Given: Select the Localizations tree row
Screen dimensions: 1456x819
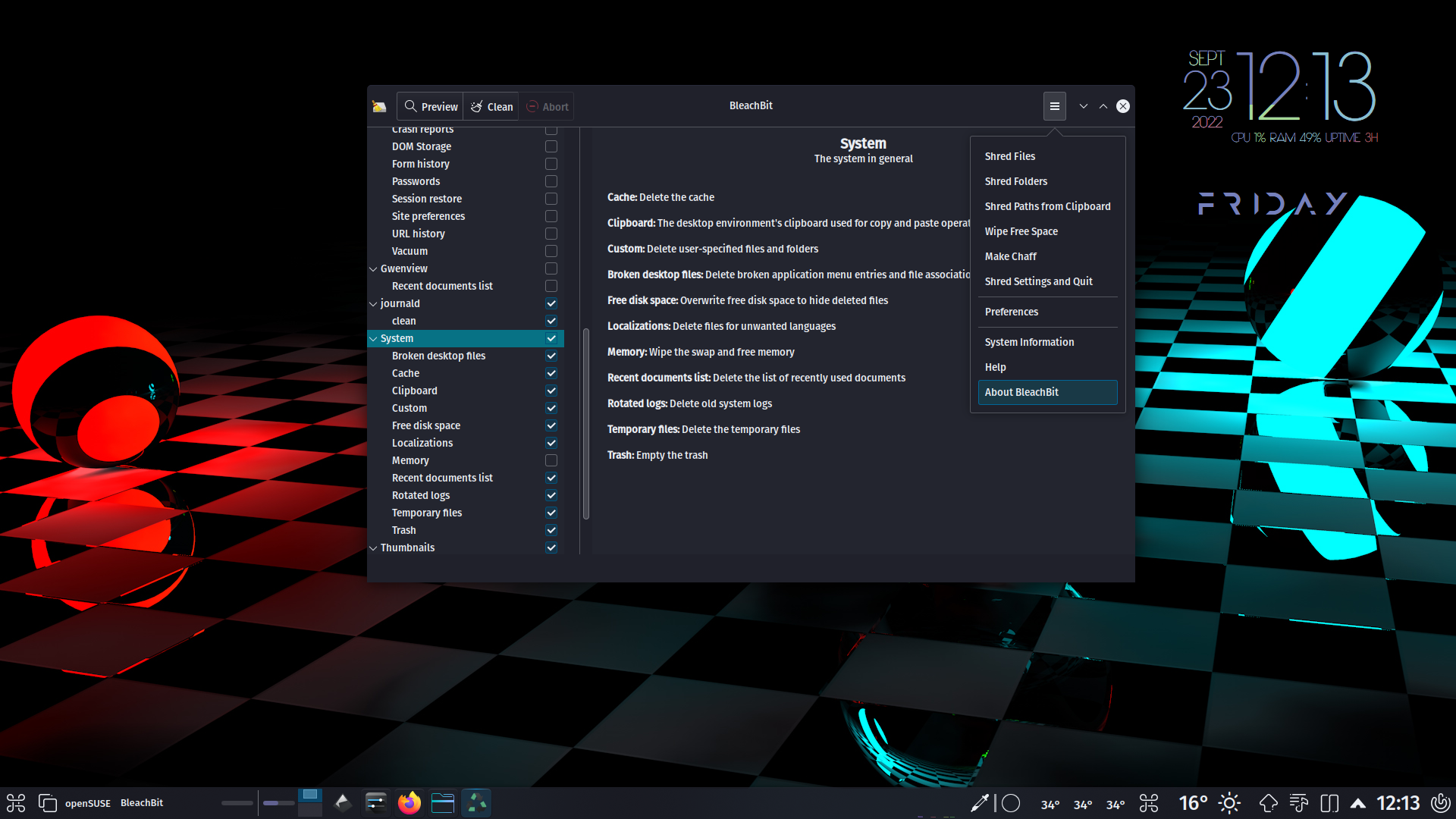Looking at the screenshot, I should pos(466,443).
